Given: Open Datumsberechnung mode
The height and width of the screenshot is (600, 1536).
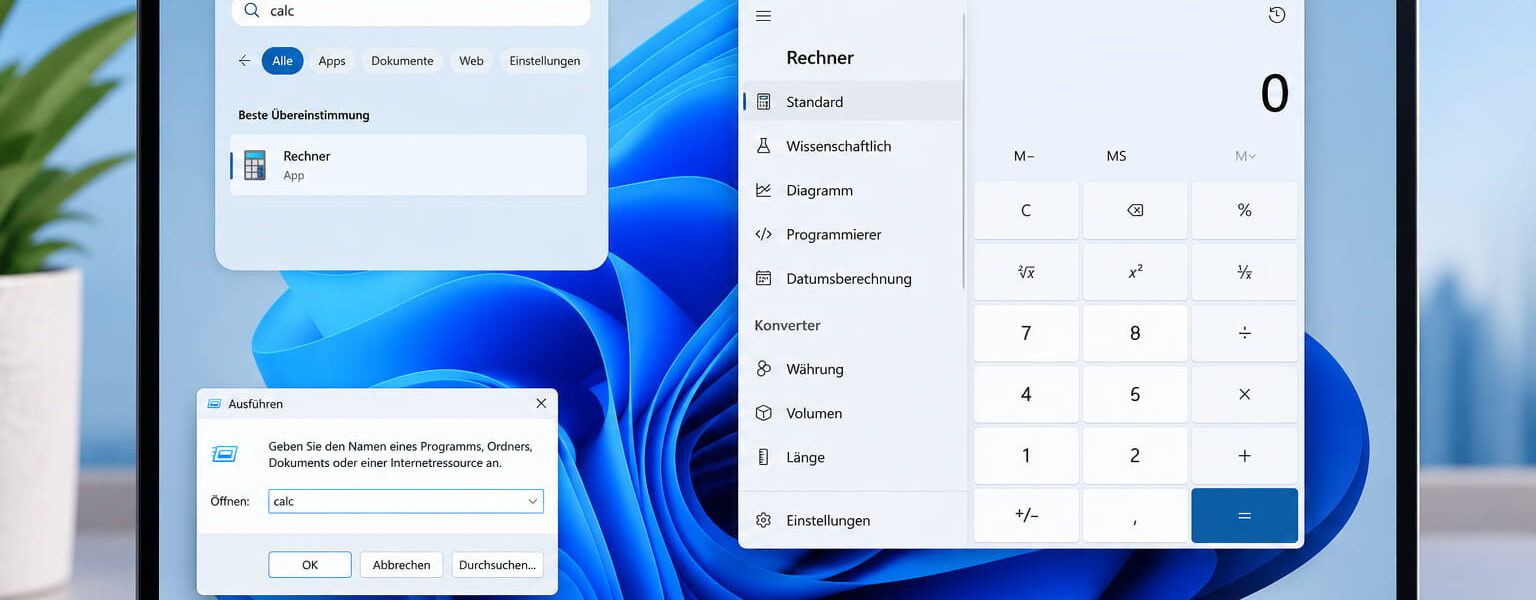Looking at the screenshot, I should point(851,278).
